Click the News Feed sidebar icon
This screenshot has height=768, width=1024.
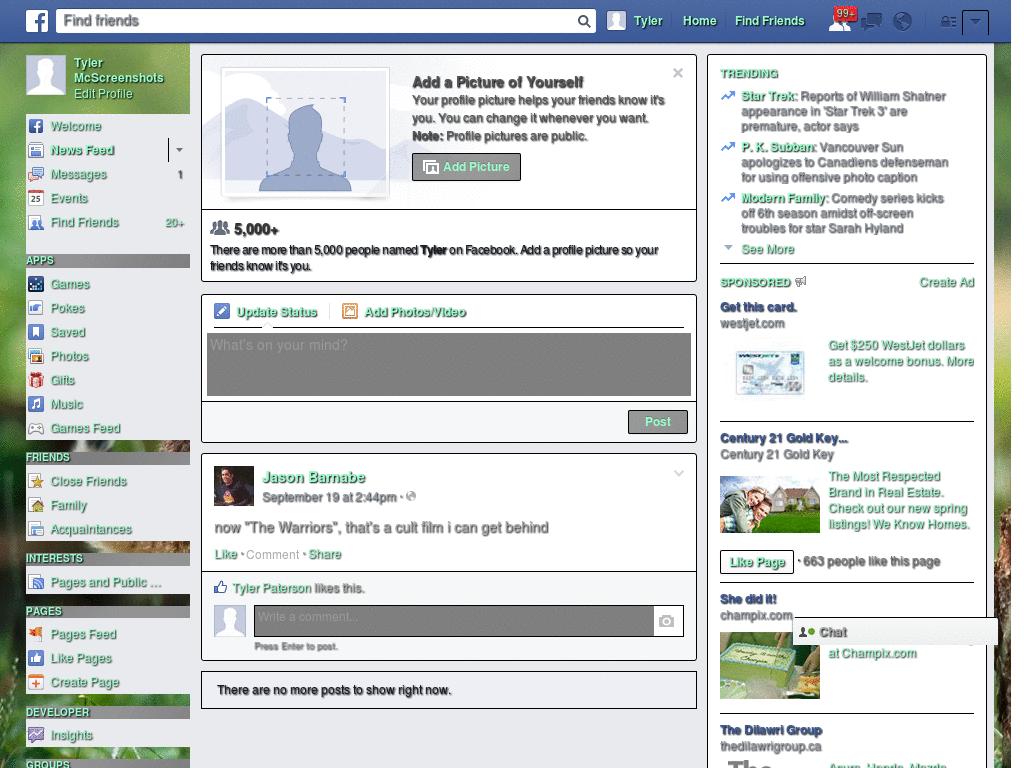(36, 150)
